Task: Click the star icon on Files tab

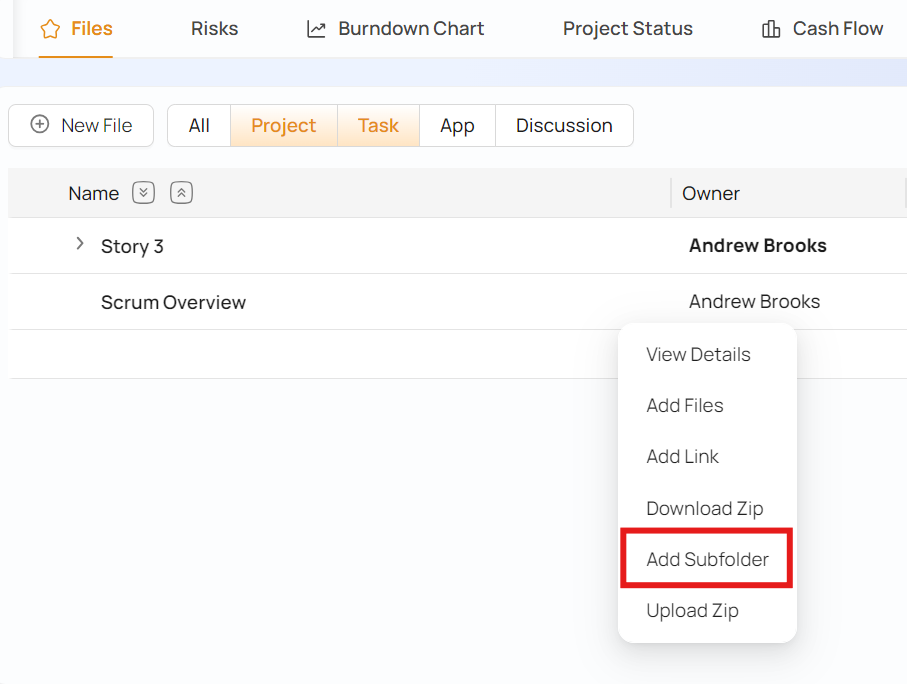Action: point(50,29)
